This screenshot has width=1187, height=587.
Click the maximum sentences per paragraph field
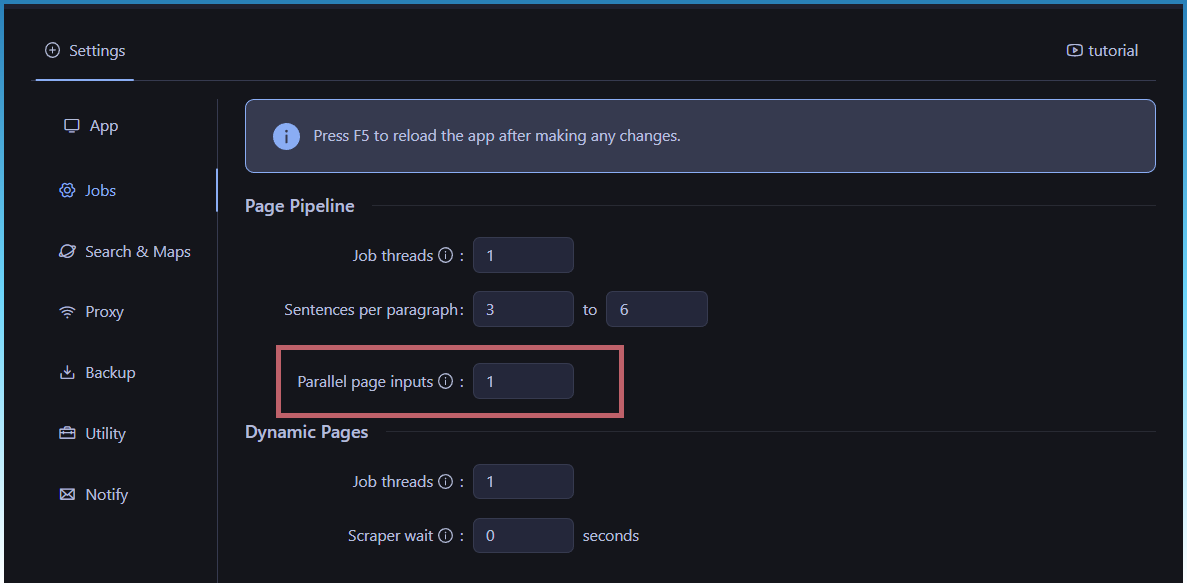point(656,310)
